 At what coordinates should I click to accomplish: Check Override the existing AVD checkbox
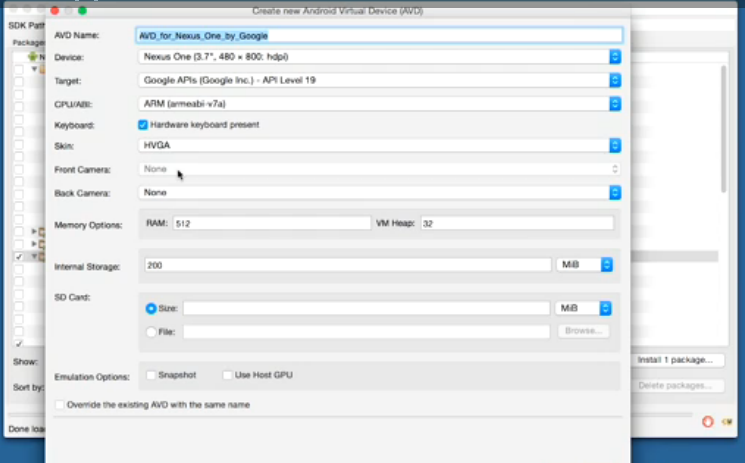tap(59, 405)
